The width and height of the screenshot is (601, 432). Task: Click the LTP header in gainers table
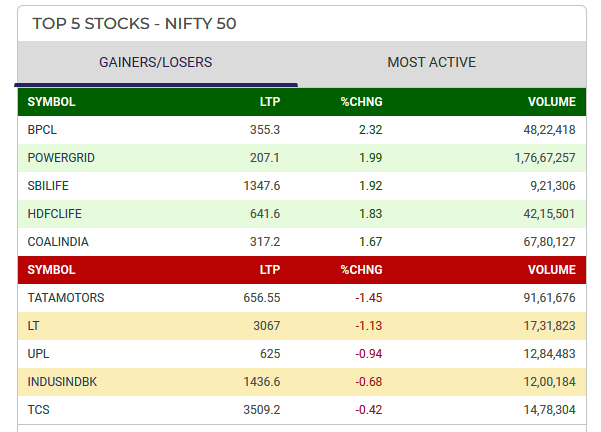click(x=270, y=102)
